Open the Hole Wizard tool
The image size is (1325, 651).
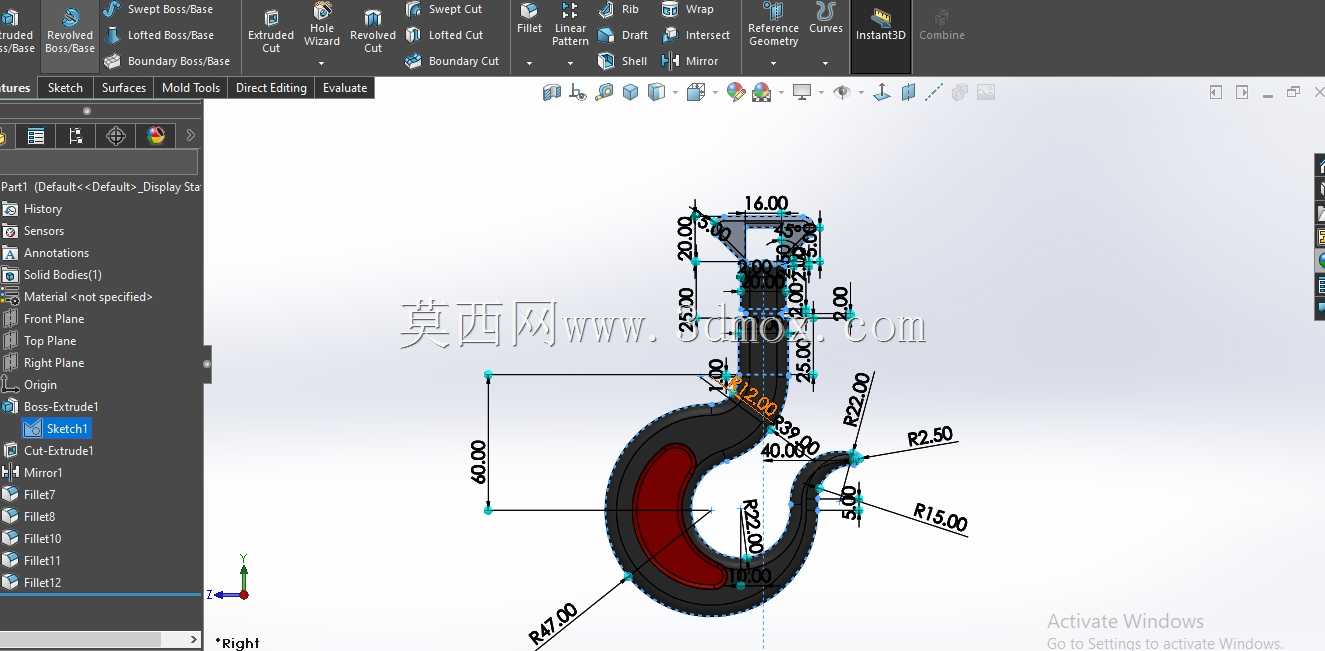coord(322,24)
